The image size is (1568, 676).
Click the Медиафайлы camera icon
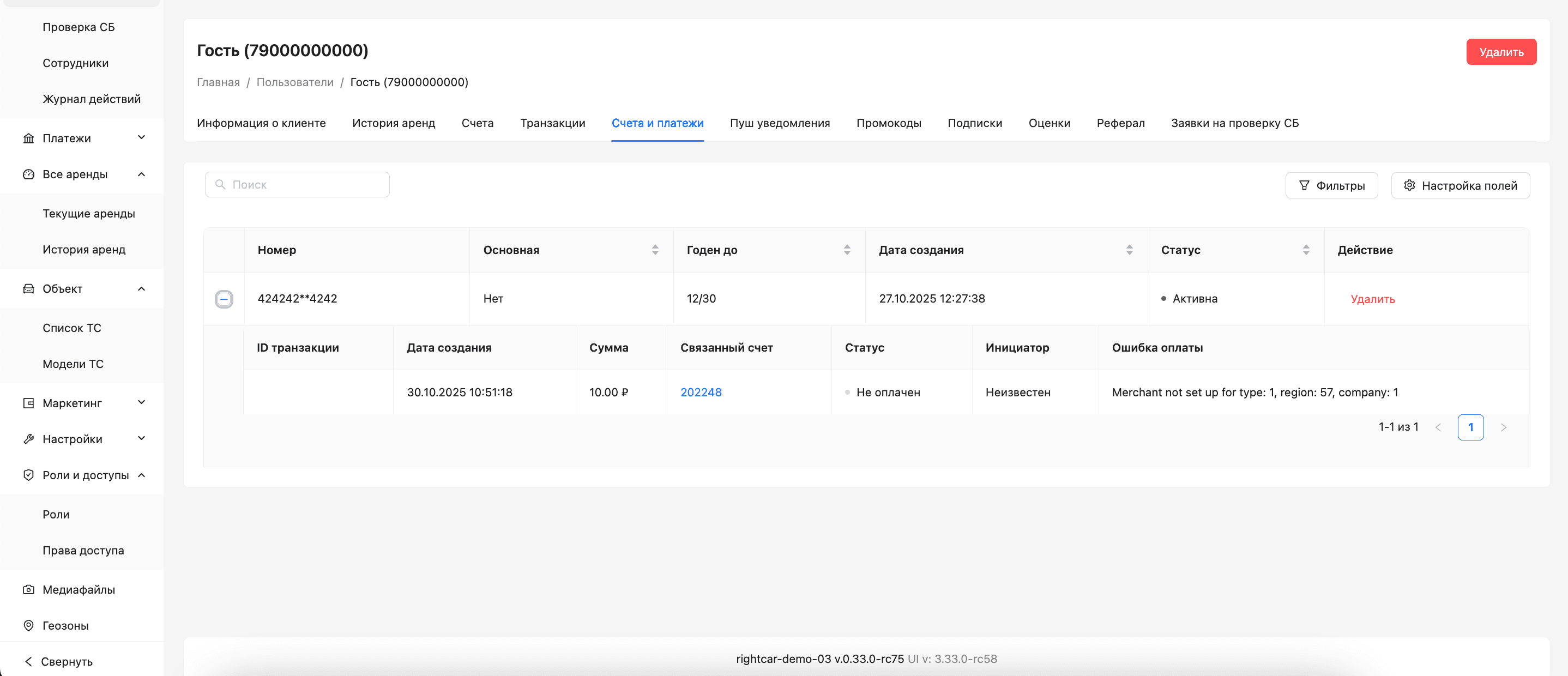(x=28, y=589)
